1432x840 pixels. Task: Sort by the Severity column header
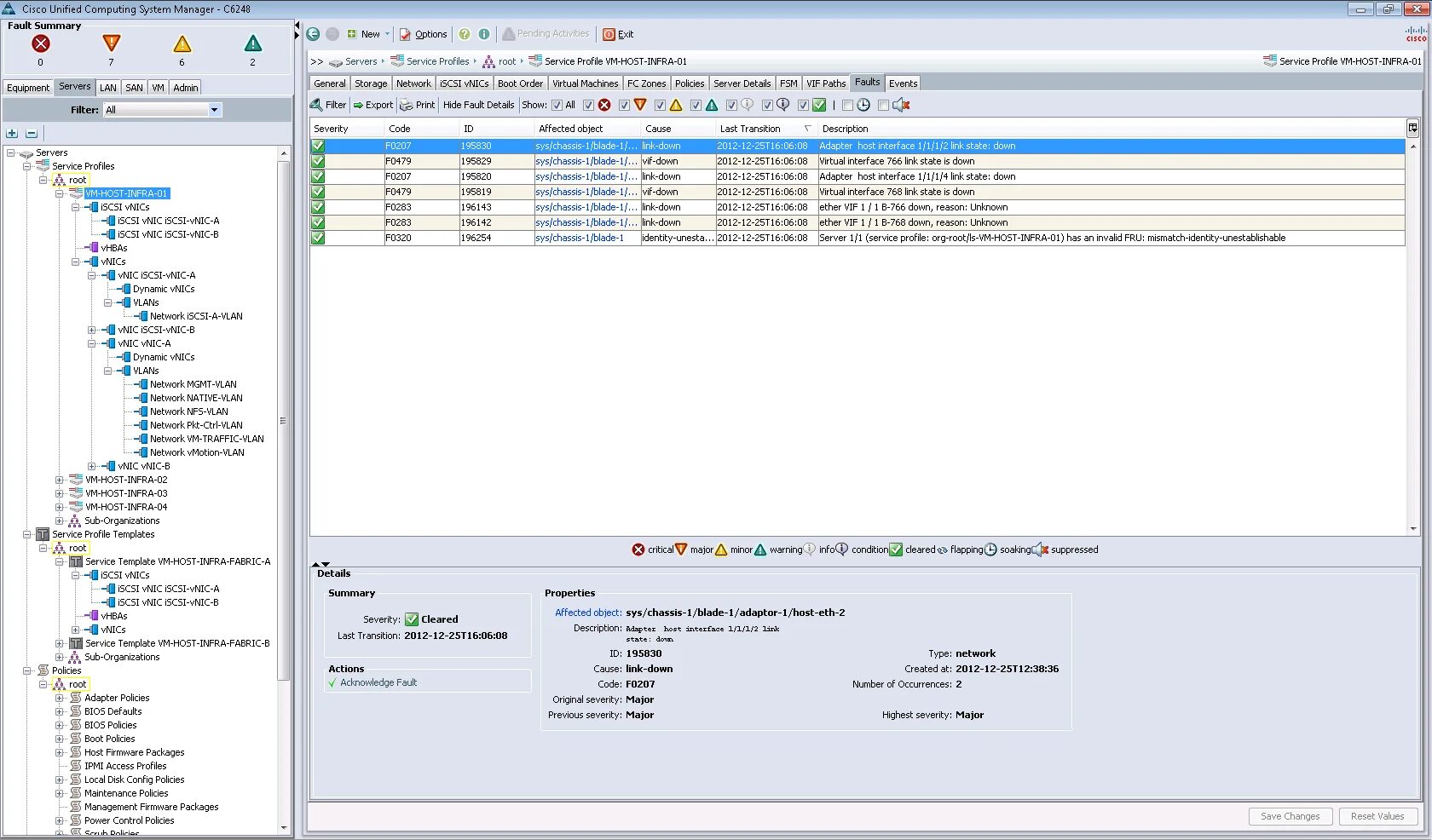click(346, 129)
